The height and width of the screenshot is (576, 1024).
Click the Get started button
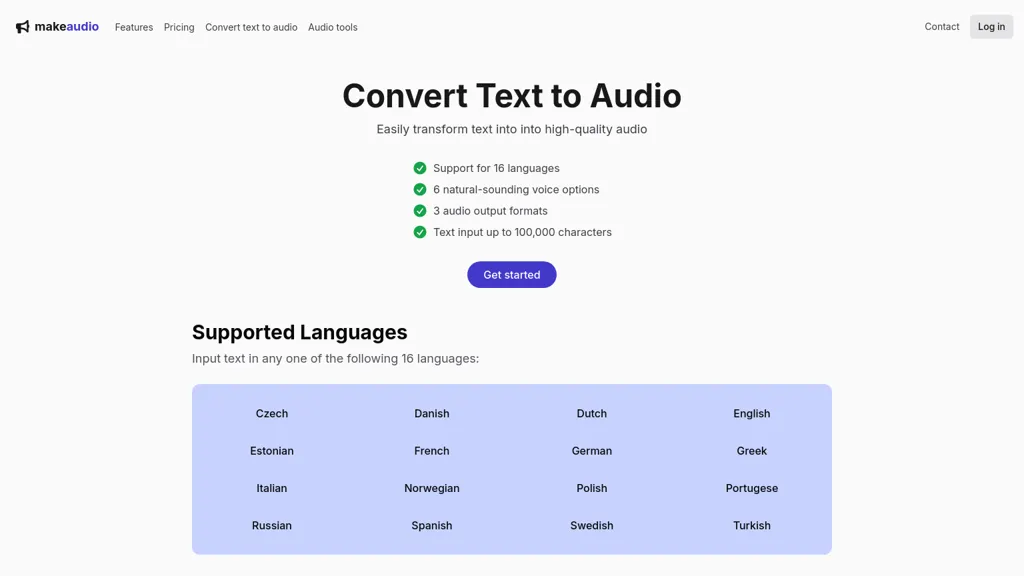tap(511, 274)
